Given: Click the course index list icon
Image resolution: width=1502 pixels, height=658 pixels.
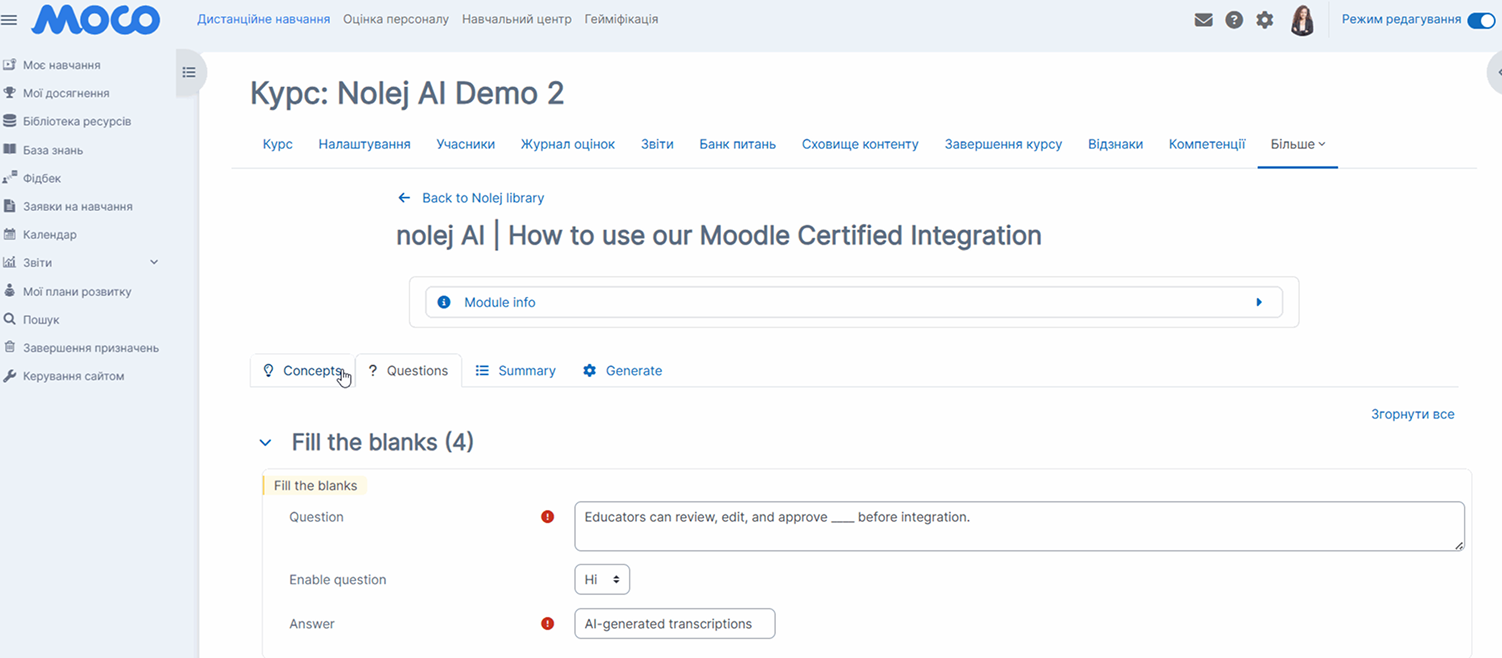Looking at the screenshot, I should coord(189,72).
